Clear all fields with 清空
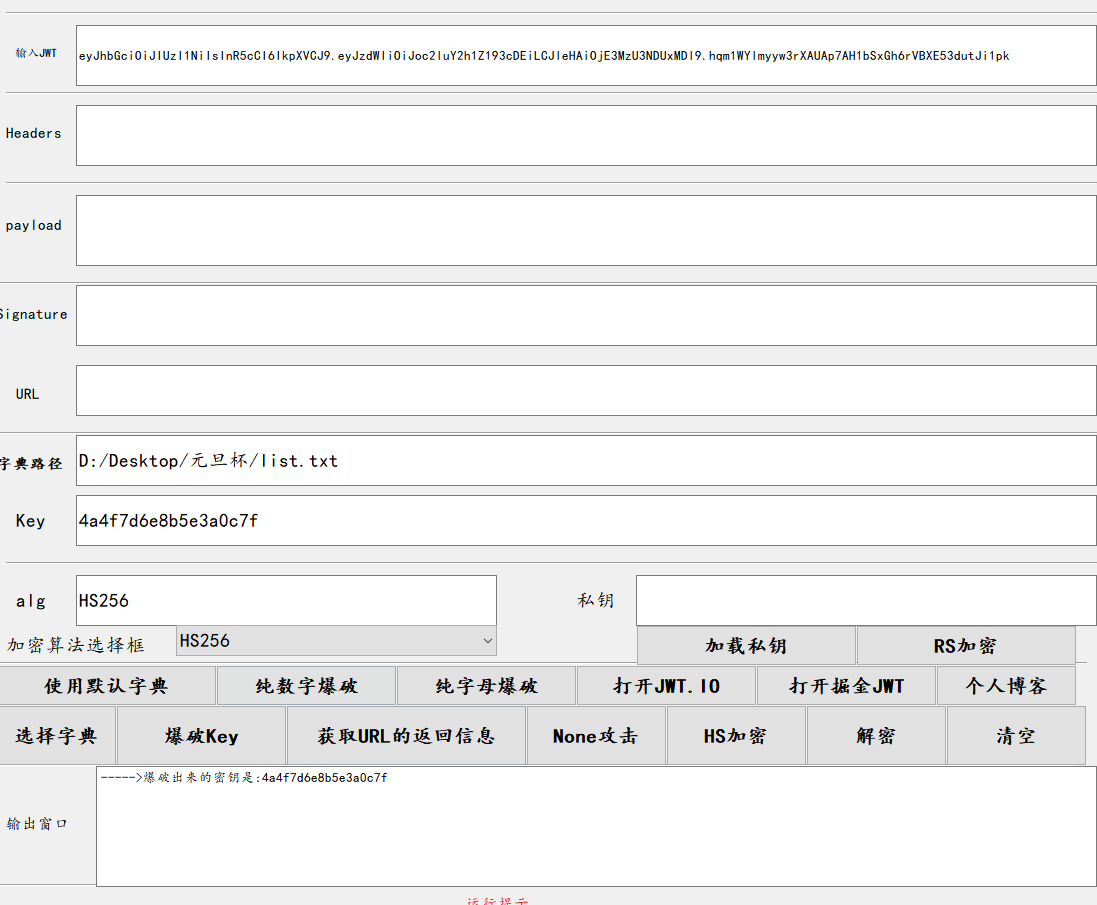This screenshot has width=1097, height=905. pyautogui.click(x=1015, y=736)
